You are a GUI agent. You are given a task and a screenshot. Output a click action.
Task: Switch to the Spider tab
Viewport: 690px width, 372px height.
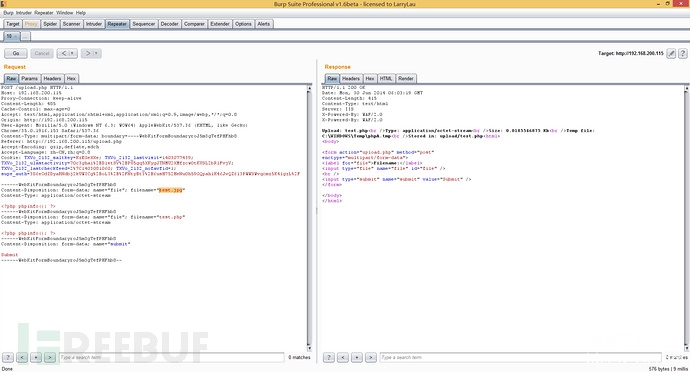[x=50, y=24]
